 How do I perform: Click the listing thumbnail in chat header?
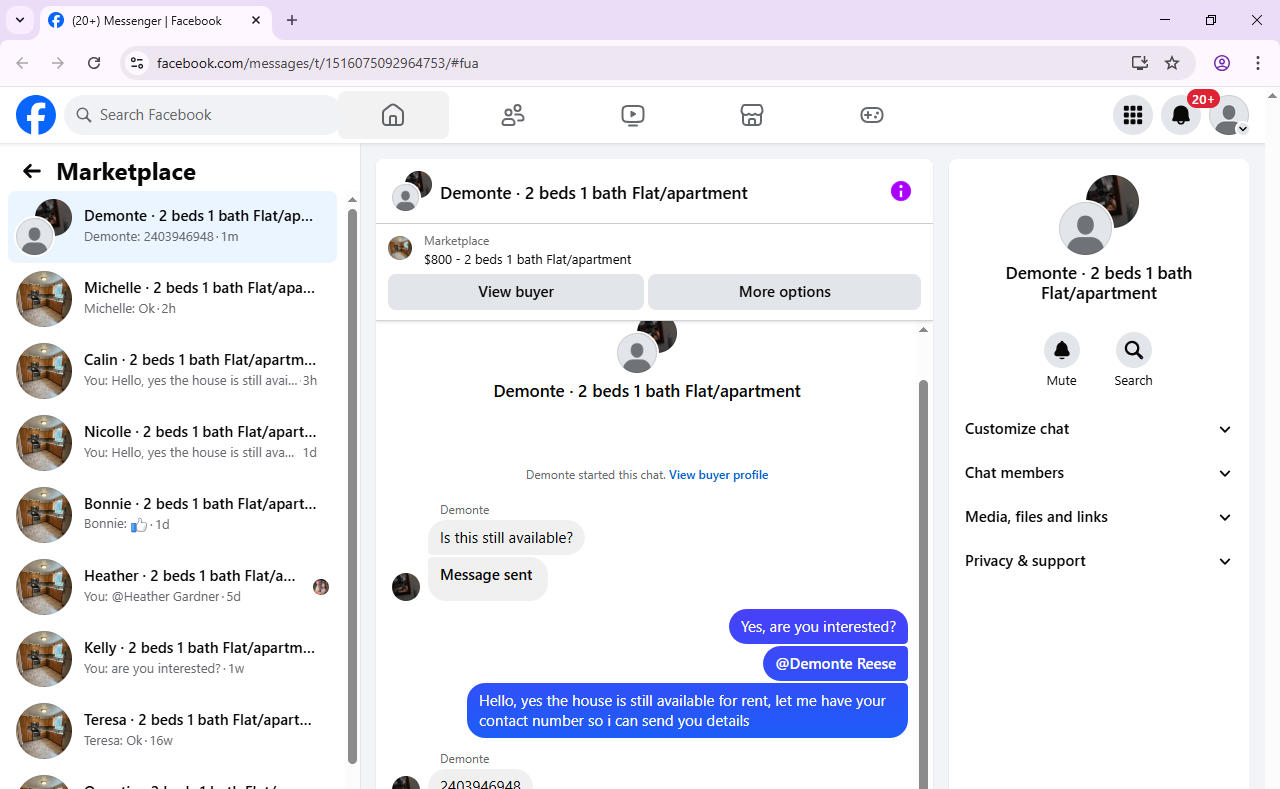tap(400, 248)
